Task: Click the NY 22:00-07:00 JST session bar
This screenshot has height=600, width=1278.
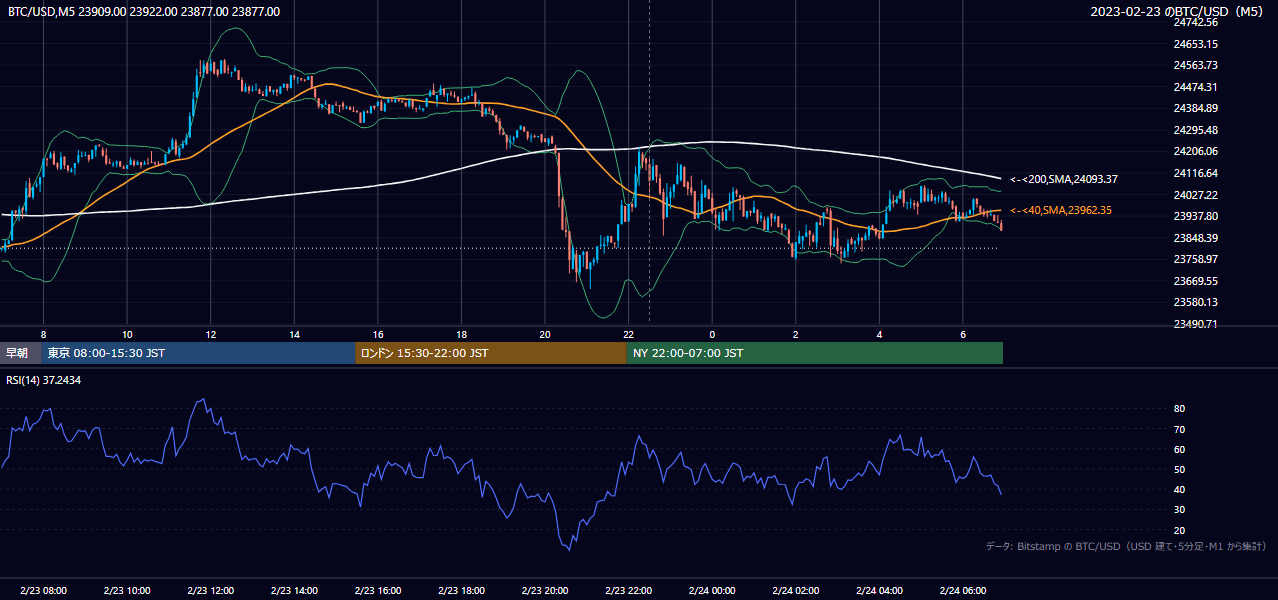Action: click(x=815, y=353)
